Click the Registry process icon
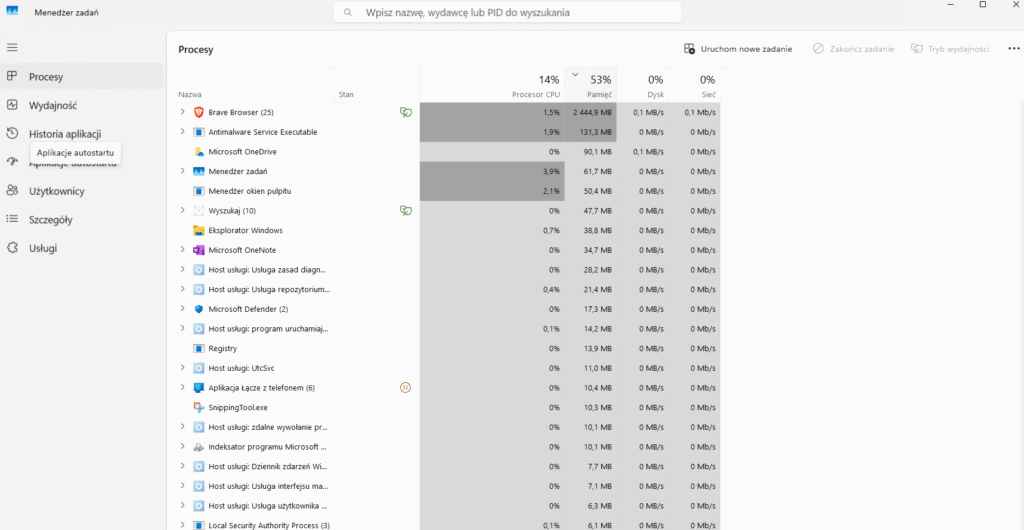The image size is (1024, 530). (199, 349)
